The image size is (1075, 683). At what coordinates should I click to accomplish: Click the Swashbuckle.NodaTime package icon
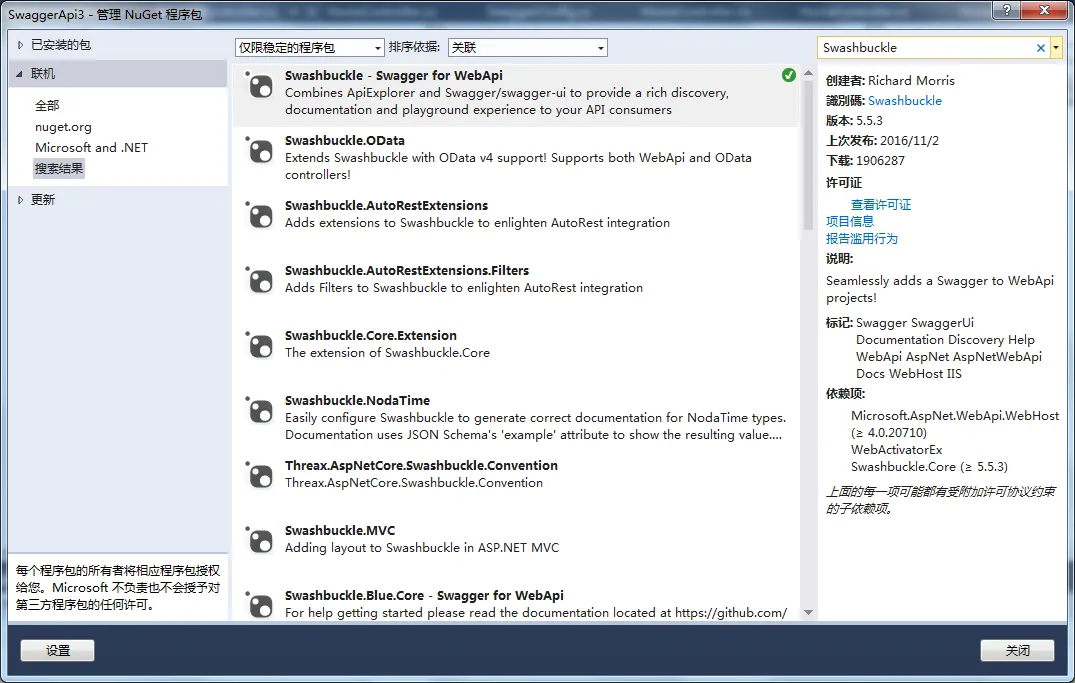pos(260,410)
